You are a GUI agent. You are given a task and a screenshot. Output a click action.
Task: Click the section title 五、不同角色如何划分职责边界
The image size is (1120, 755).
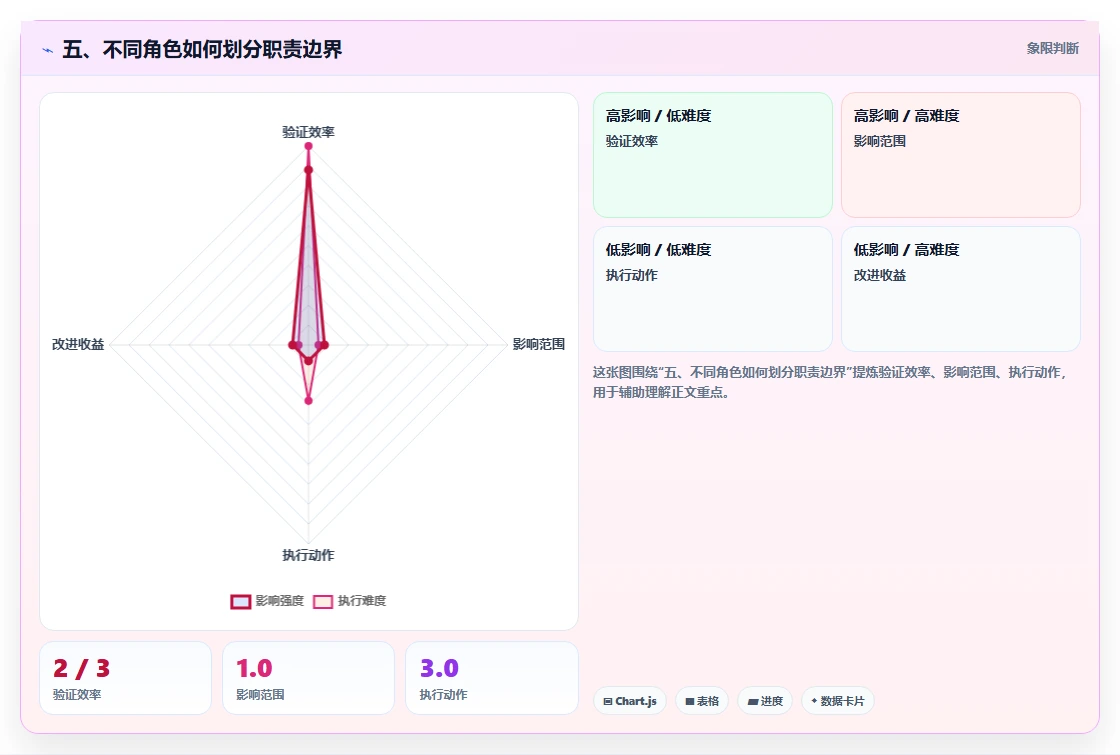(202, 49)
